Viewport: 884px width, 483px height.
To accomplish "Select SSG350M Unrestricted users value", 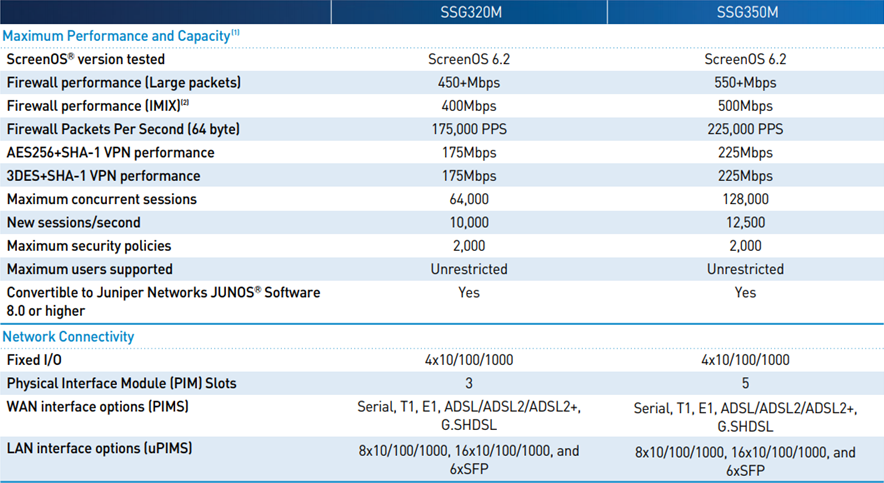I will click(745, 269).
